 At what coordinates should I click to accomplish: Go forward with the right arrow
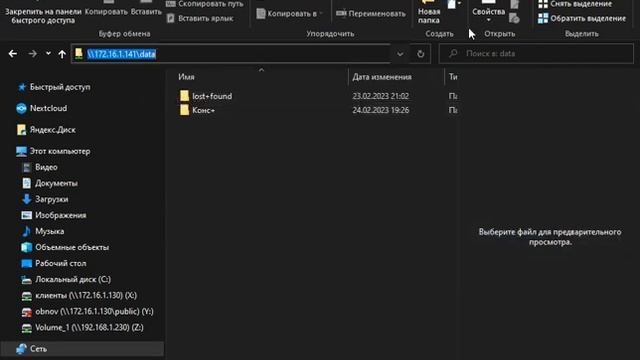[32, 53]
